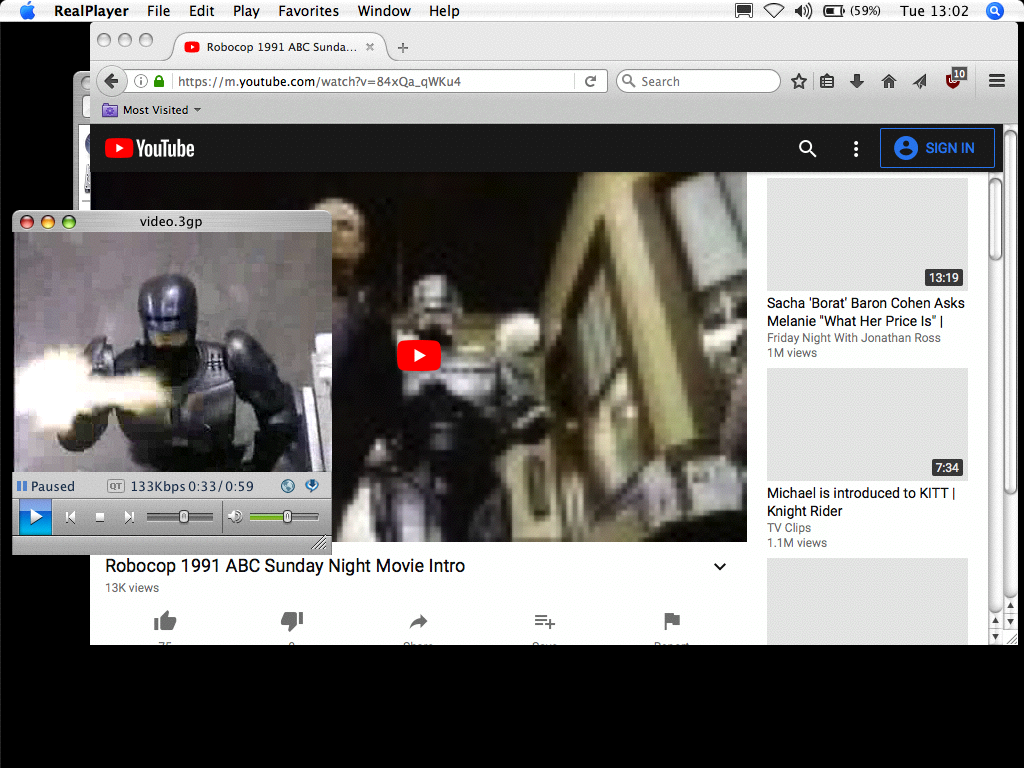The width and height of the screenshot is (1024, 768).
Task: Click the SIGN IN button
Action: pos(937,148)
